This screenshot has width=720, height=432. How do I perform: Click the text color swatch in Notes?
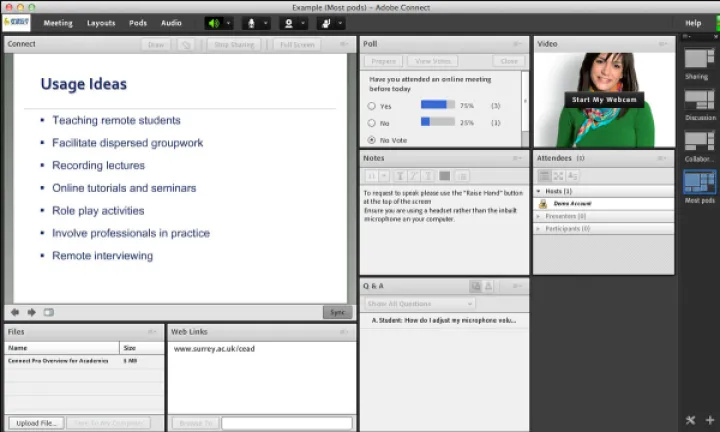445,176
